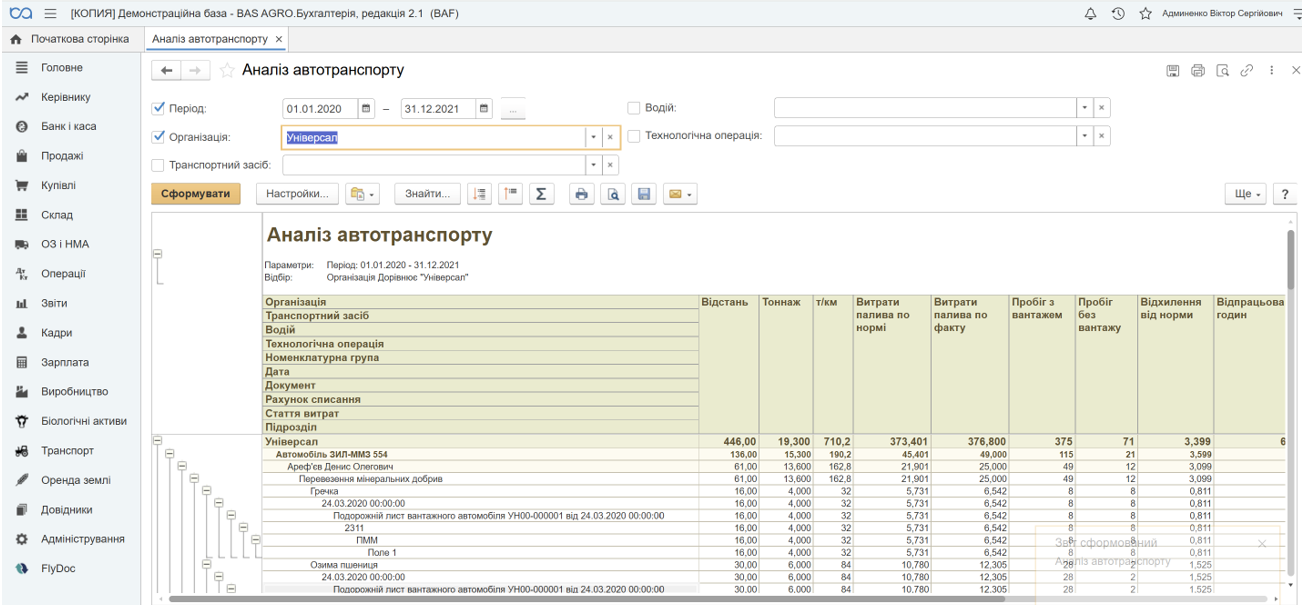
Task: Click the Сформувати button
Action: [x=196, y=194]
